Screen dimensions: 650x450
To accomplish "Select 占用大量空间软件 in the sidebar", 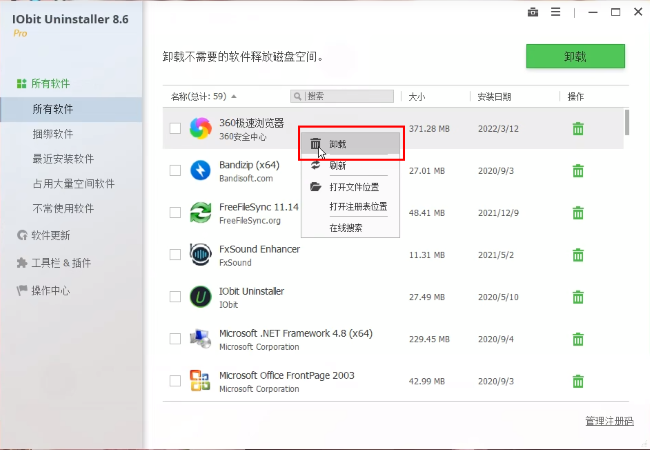I will (74, 184).
